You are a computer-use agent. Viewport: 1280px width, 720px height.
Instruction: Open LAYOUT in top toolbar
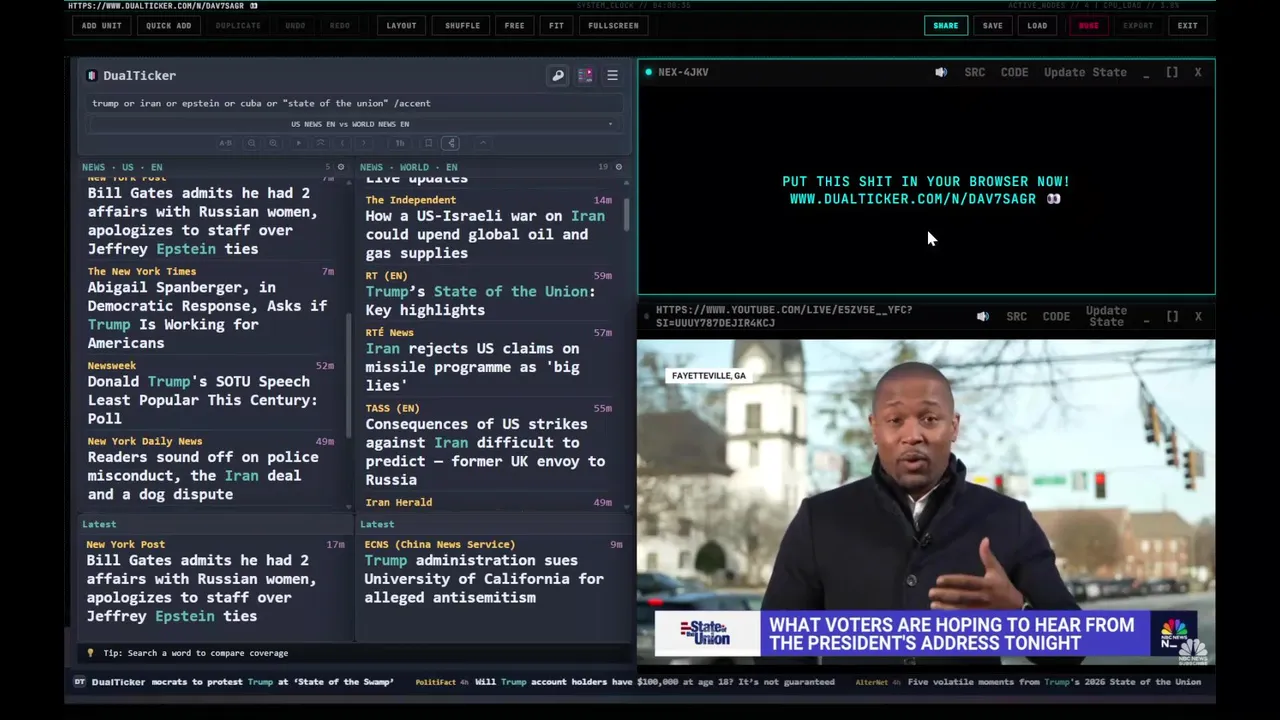401,25
